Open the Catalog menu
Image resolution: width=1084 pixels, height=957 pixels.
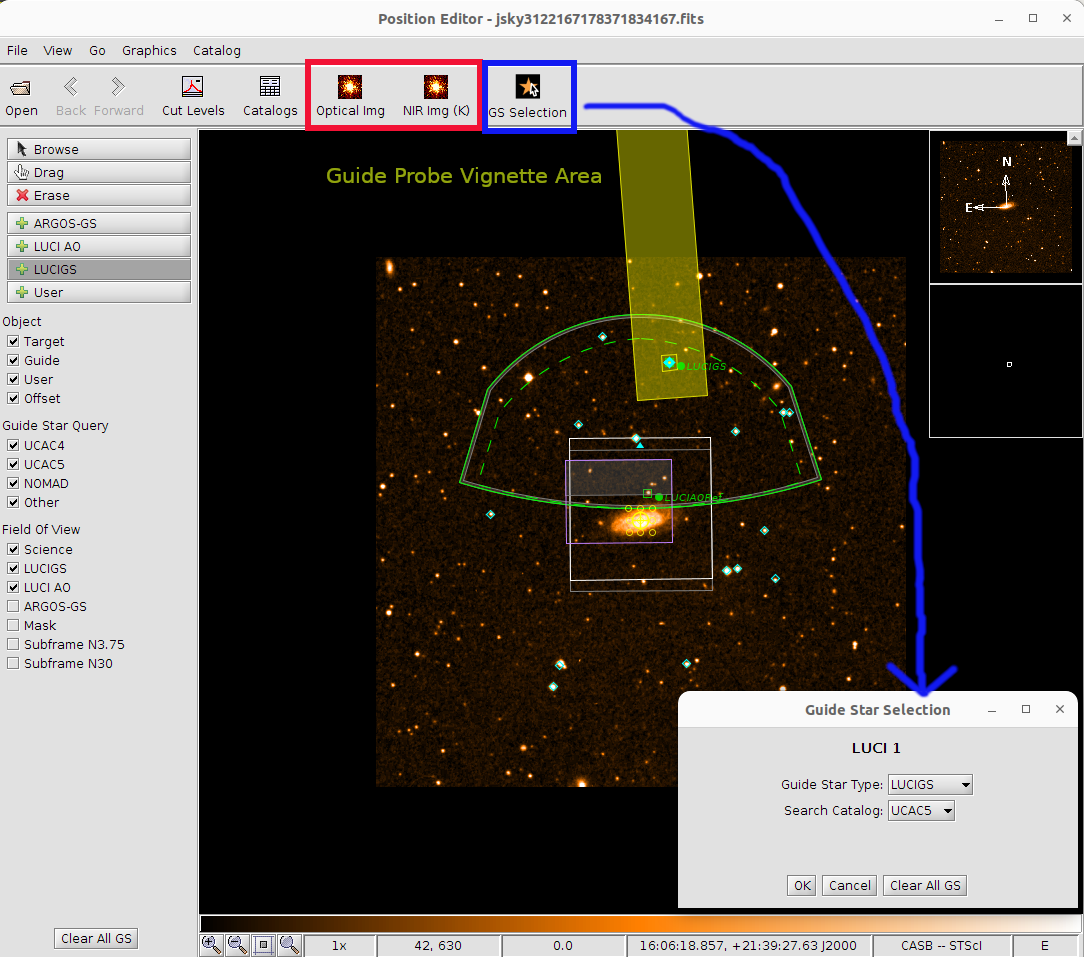click(x=216, y=50)
